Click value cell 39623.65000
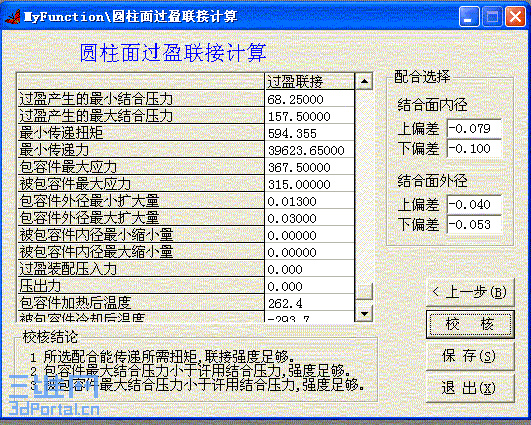The image size is (531, 425). click(309, 150)
